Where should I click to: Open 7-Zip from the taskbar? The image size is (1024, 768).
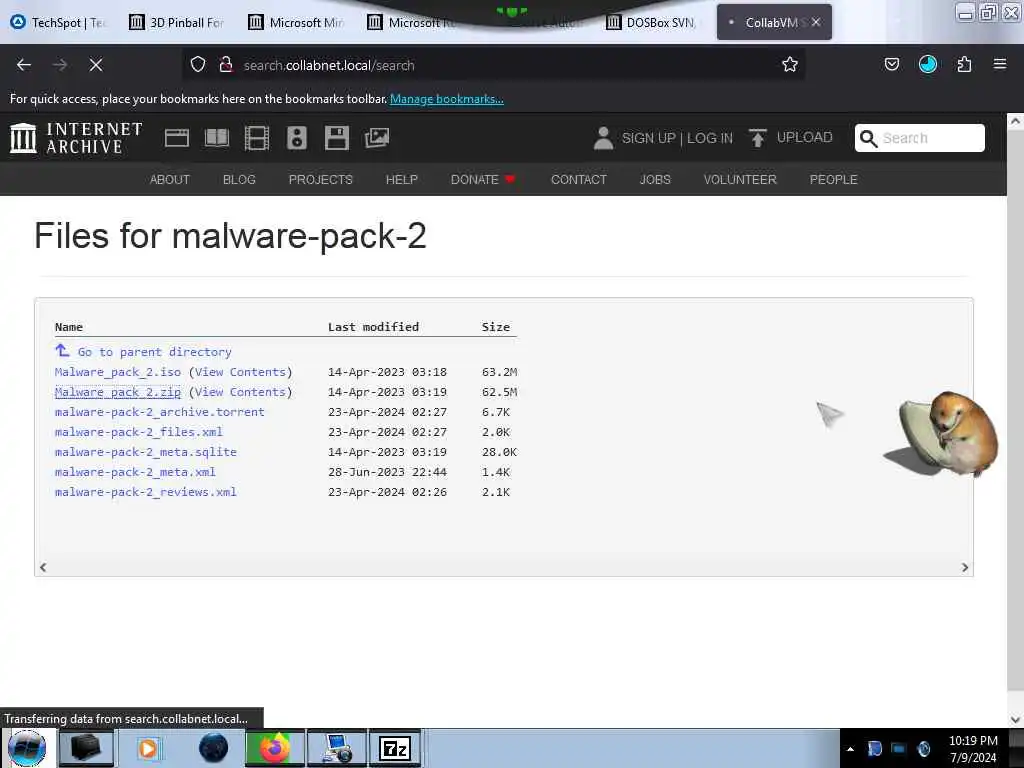tap(395, 748)
